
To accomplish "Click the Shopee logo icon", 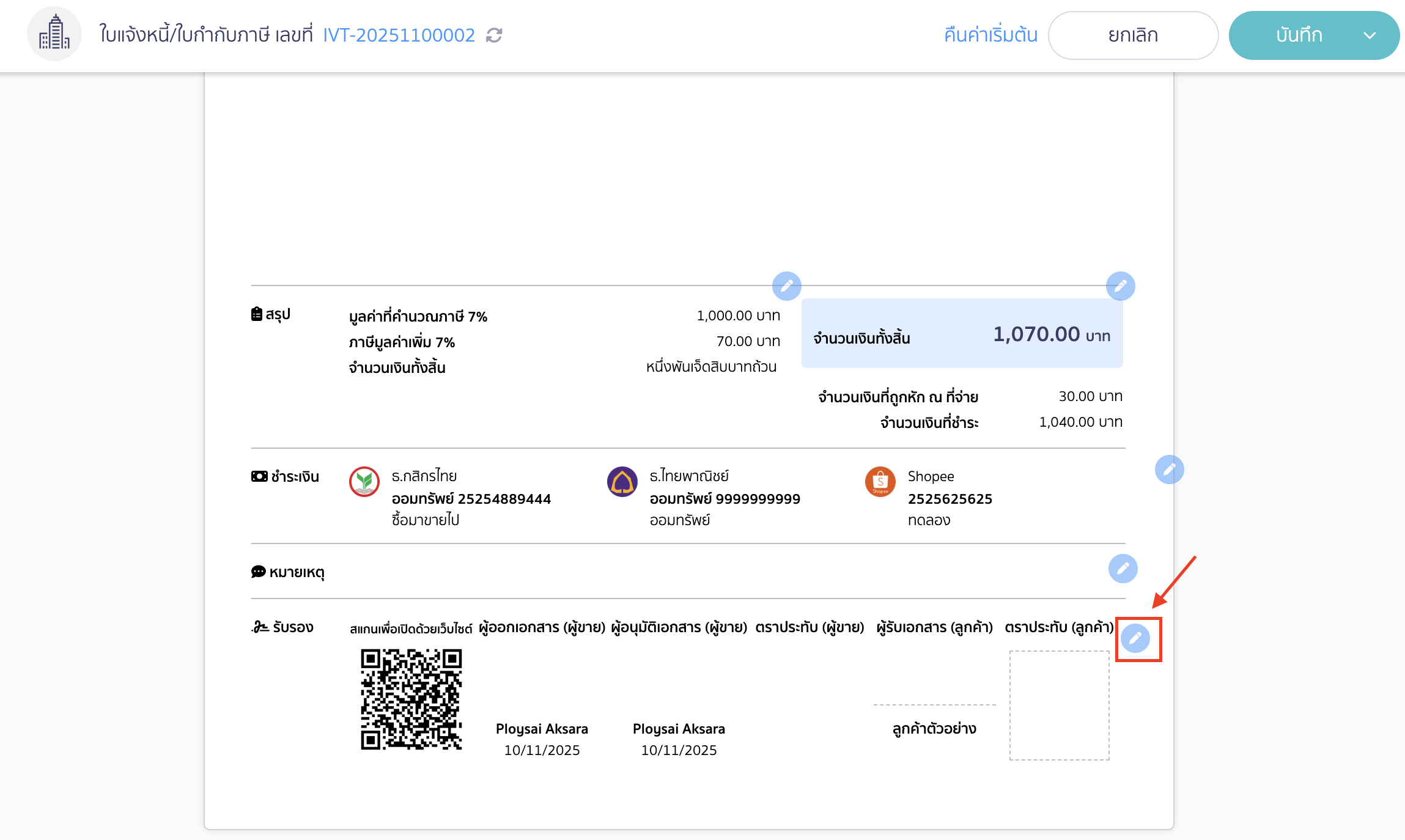I will coord(880,482).
